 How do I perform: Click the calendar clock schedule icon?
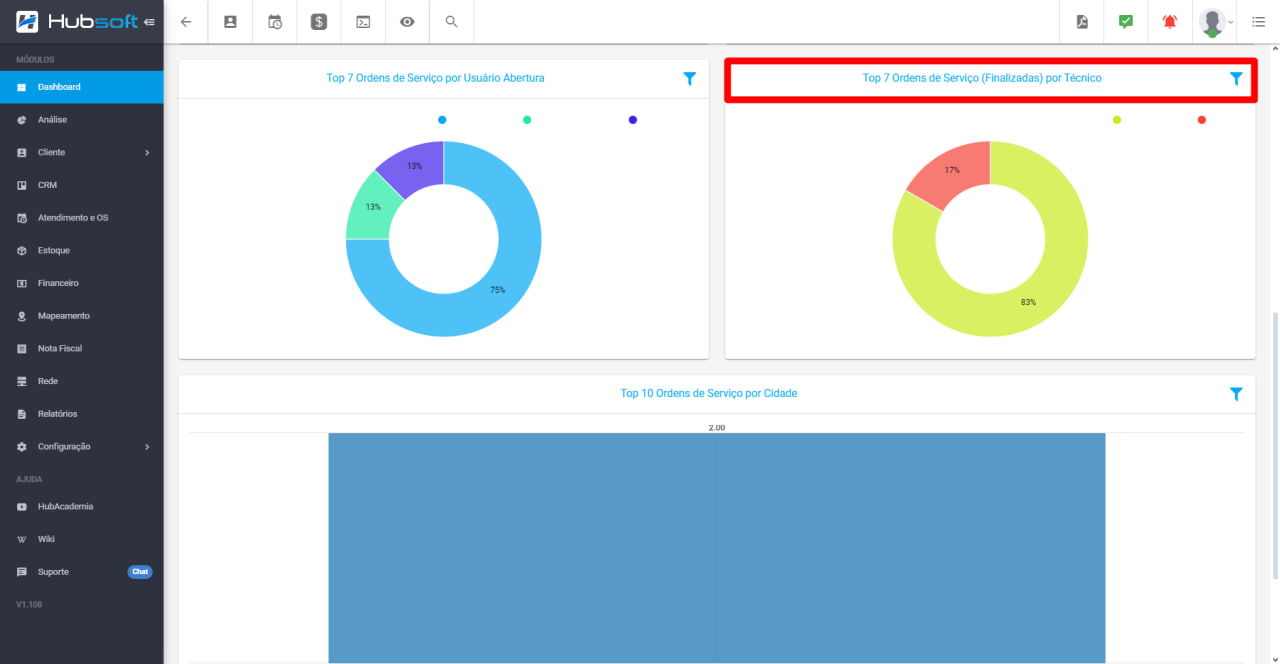tap(275, 22)
